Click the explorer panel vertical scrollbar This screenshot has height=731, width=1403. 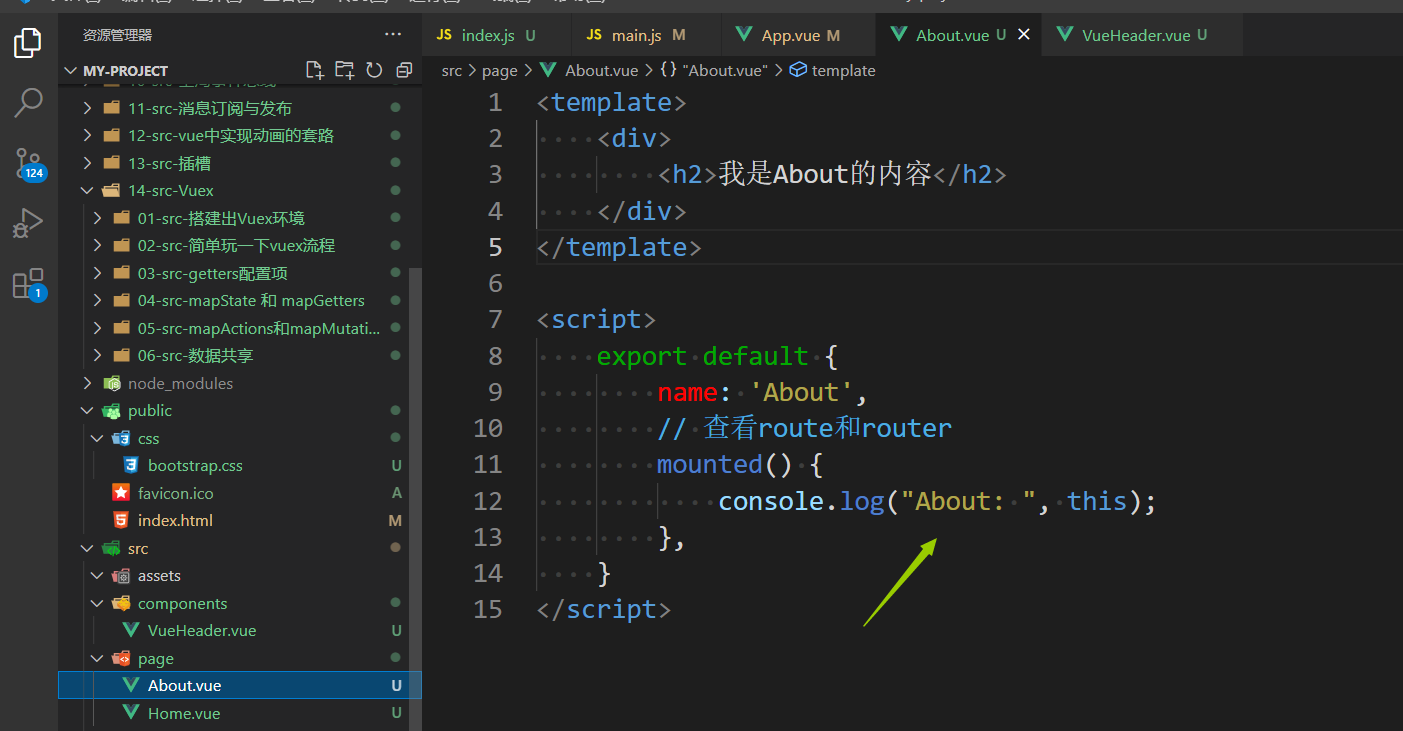417,500
